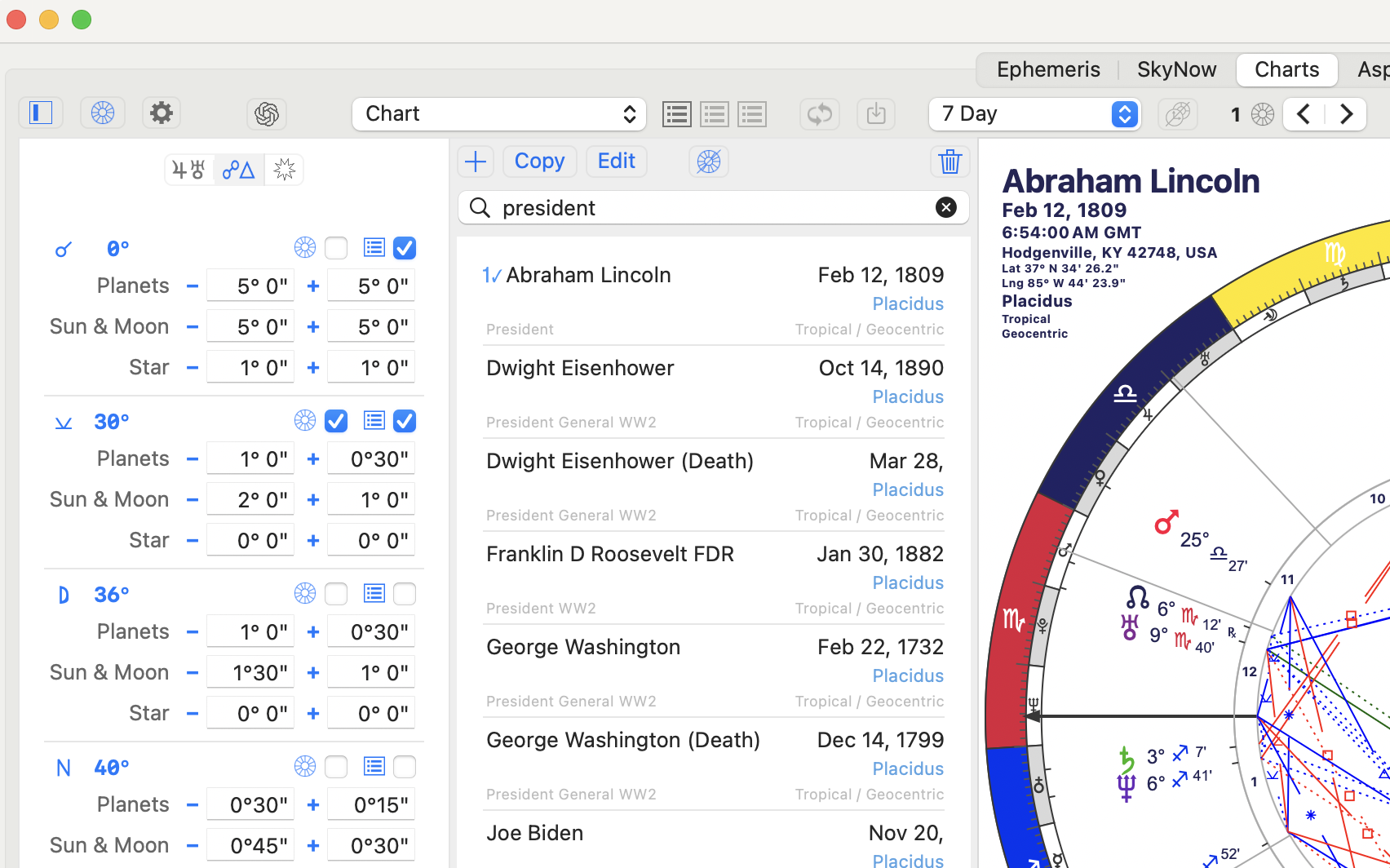Select the planets aspect symbols segment
1390x868 pixels.
click(x=188, y=169)
